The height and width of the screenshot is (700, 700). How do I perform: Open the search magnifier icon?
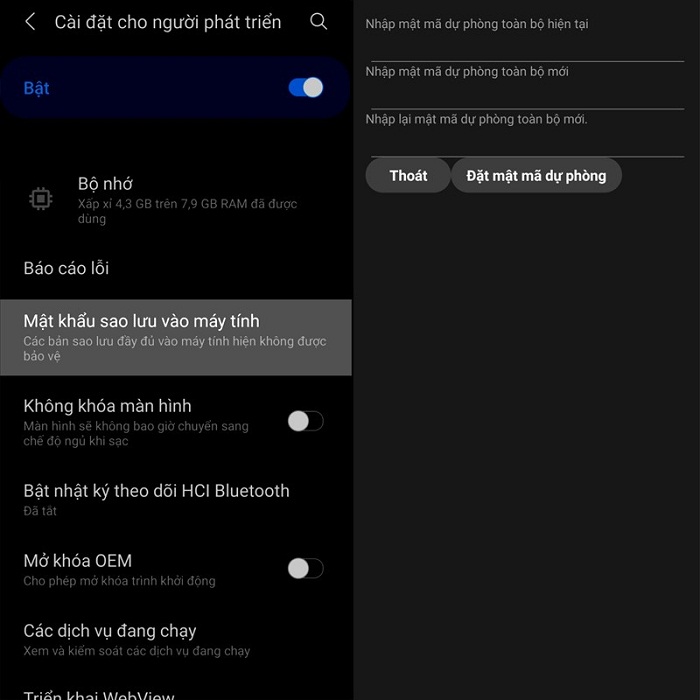318,21
